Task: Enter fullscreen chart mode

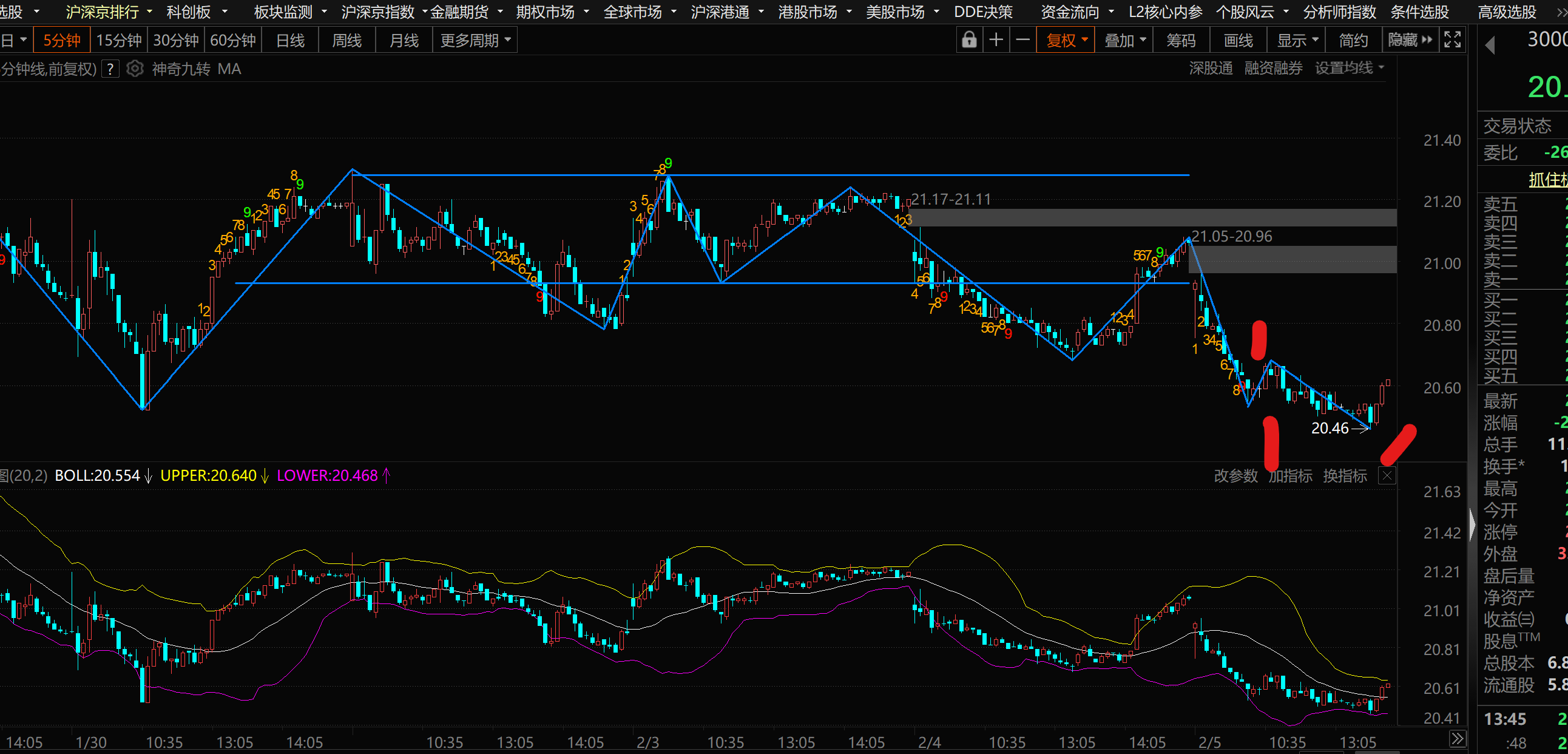Action: click(1452, 40)
